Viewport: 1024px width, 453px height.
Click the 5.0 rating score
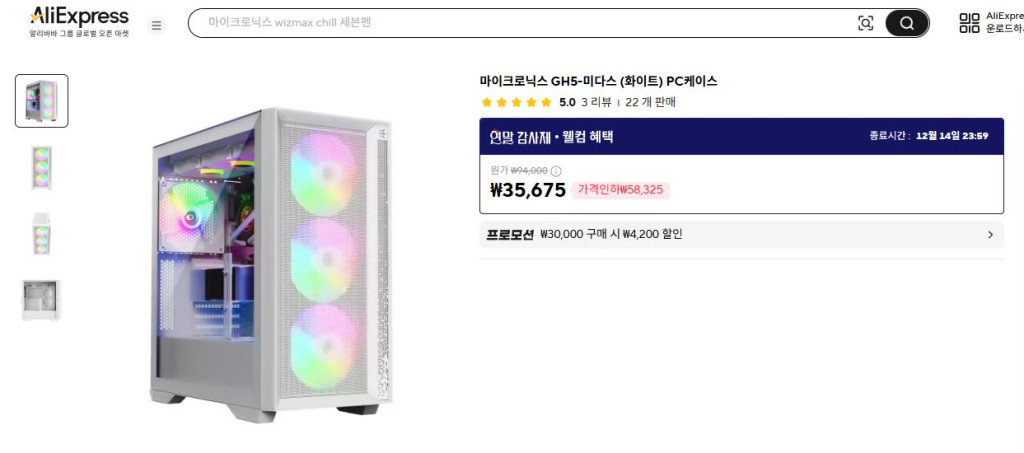pos(567,102)
